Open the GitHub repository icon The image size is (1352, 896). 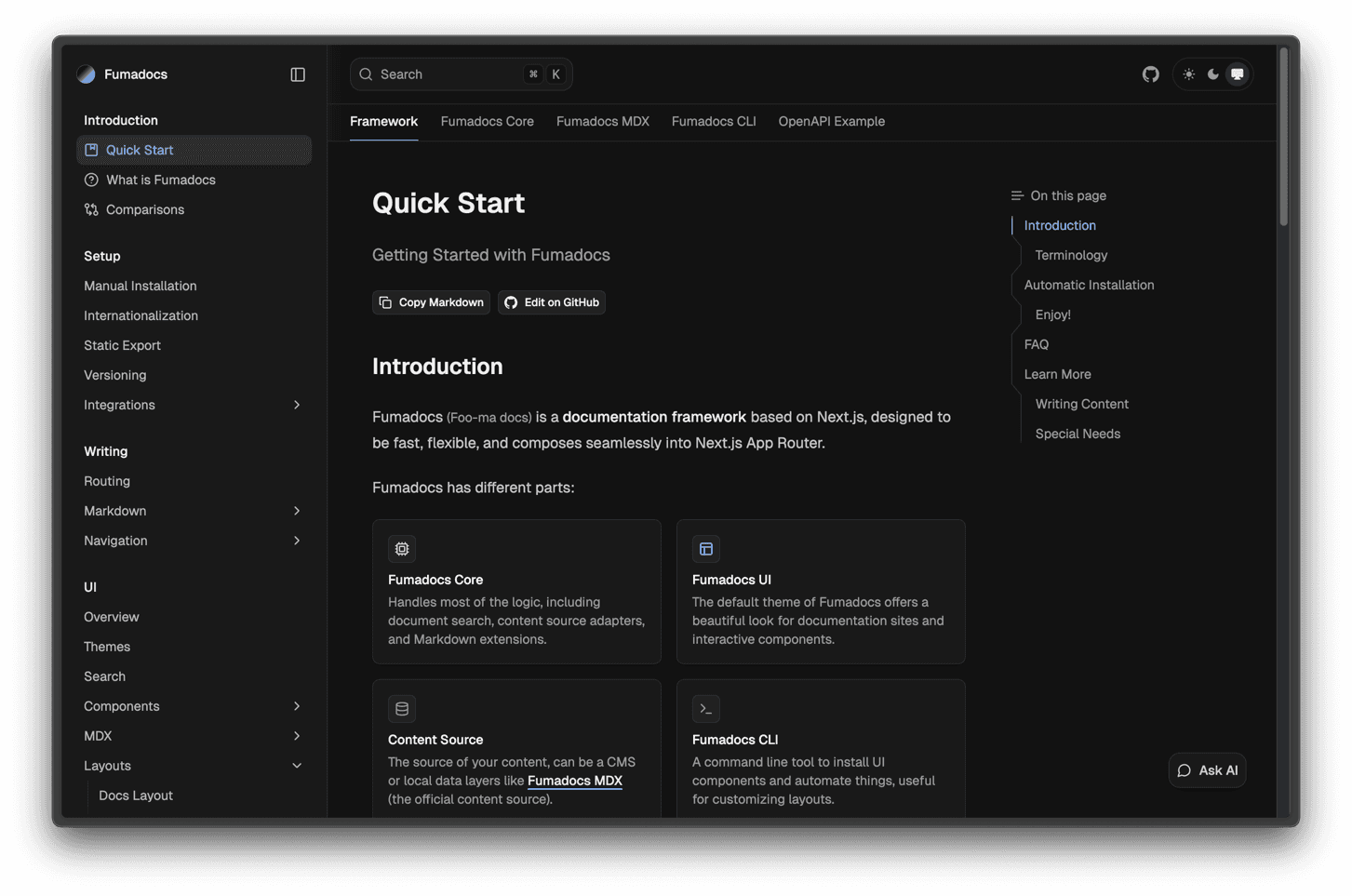coord(1151,74)
